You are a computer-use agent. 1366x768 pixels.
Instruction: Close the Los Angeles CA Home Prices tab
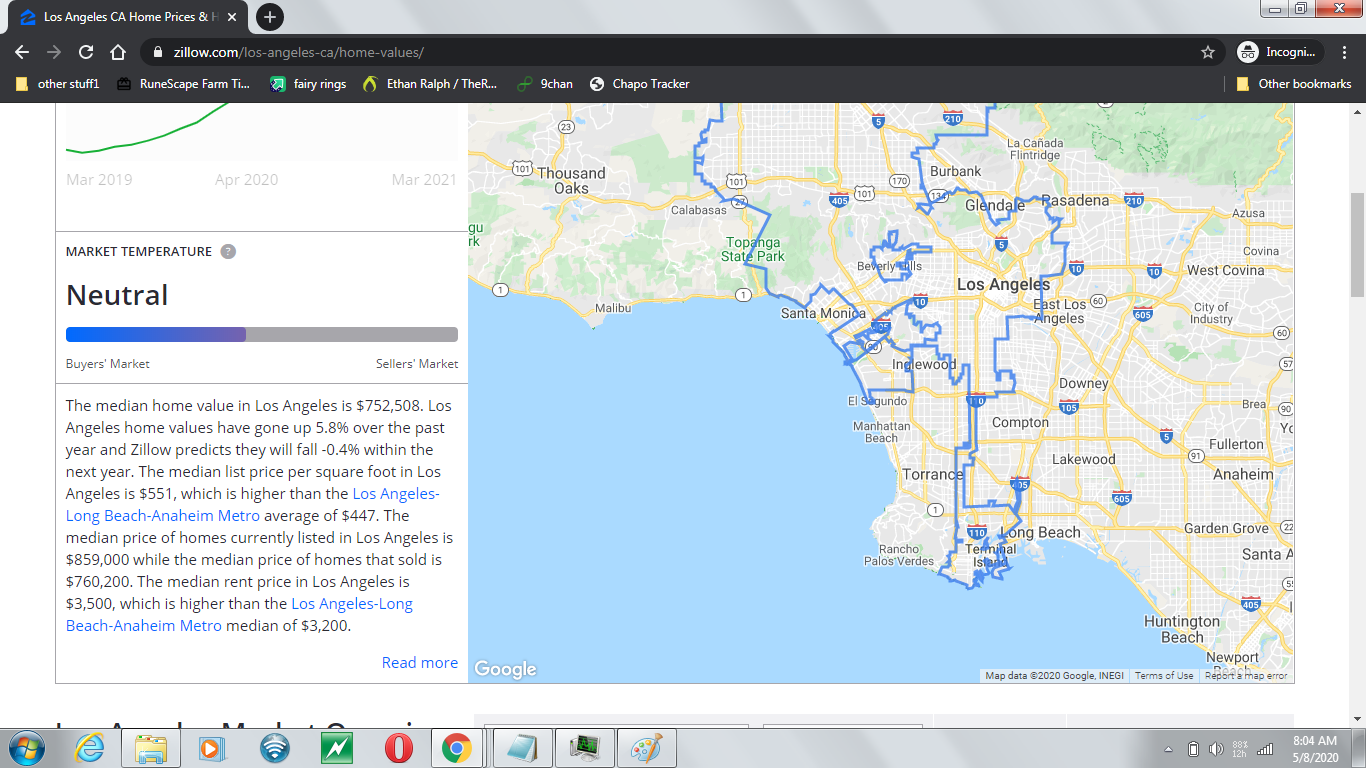pos(234,17)
